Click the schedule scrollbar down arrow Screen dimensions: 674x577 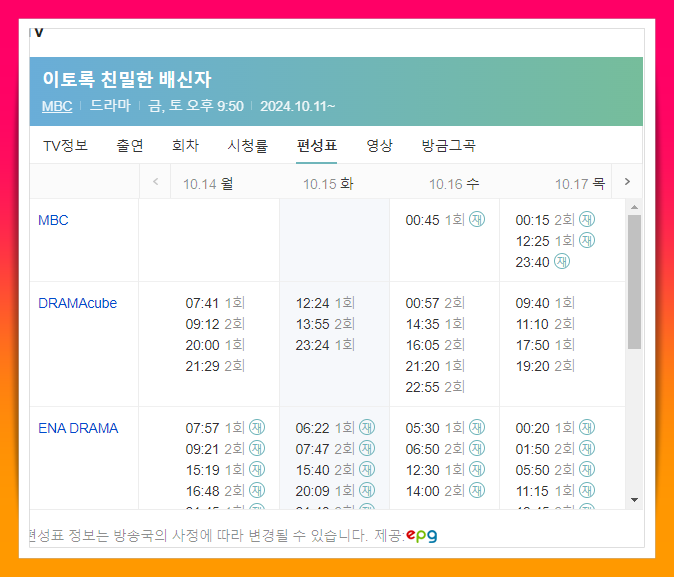[634, 500]
